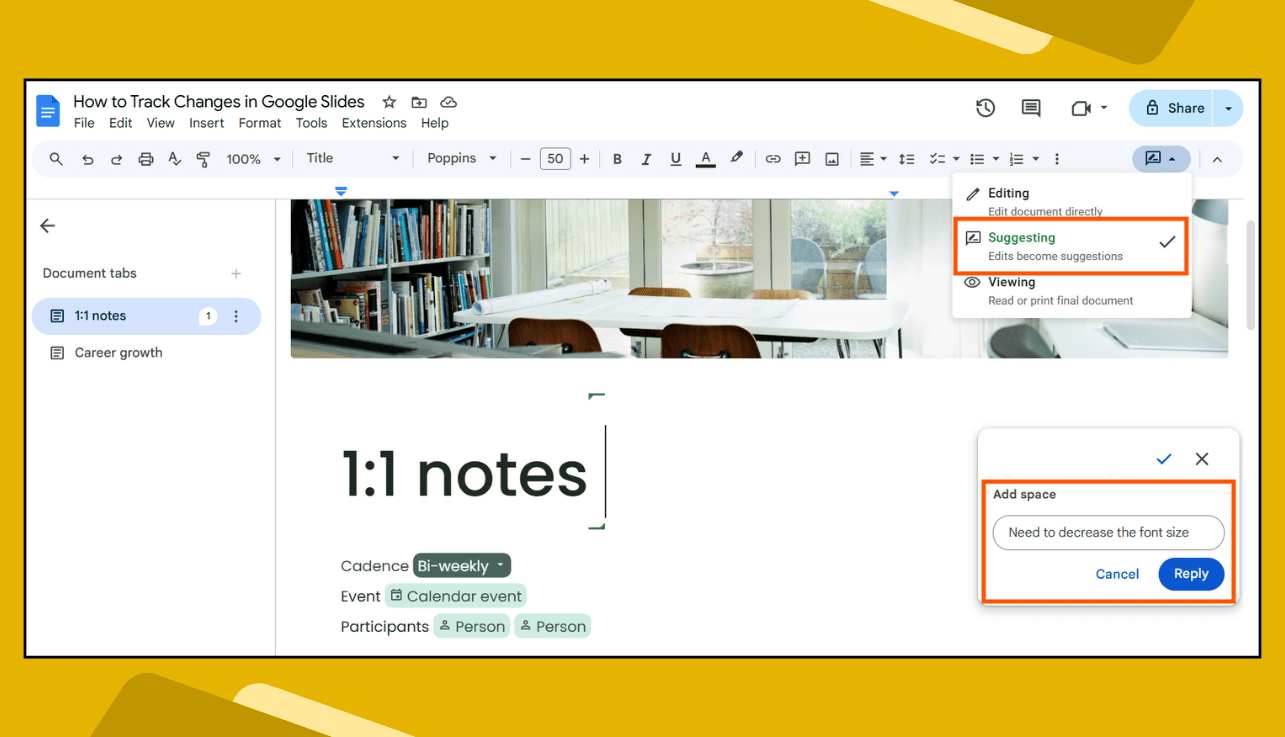The image size is (1285, 737).
Task: Select the highlight color tool
Action: click(x=737, y=158)
